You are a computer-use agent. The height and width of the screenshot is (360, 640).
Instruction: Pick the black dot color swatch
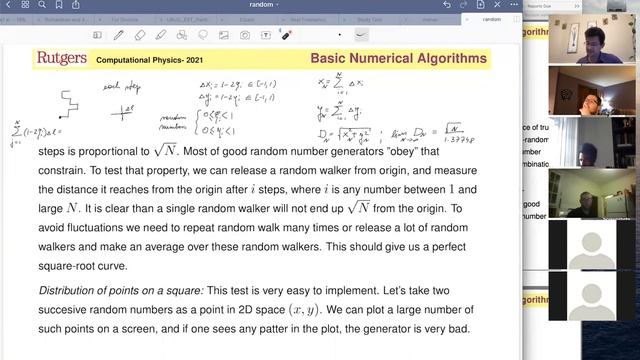pyautogui.click(x=340, y=35)
